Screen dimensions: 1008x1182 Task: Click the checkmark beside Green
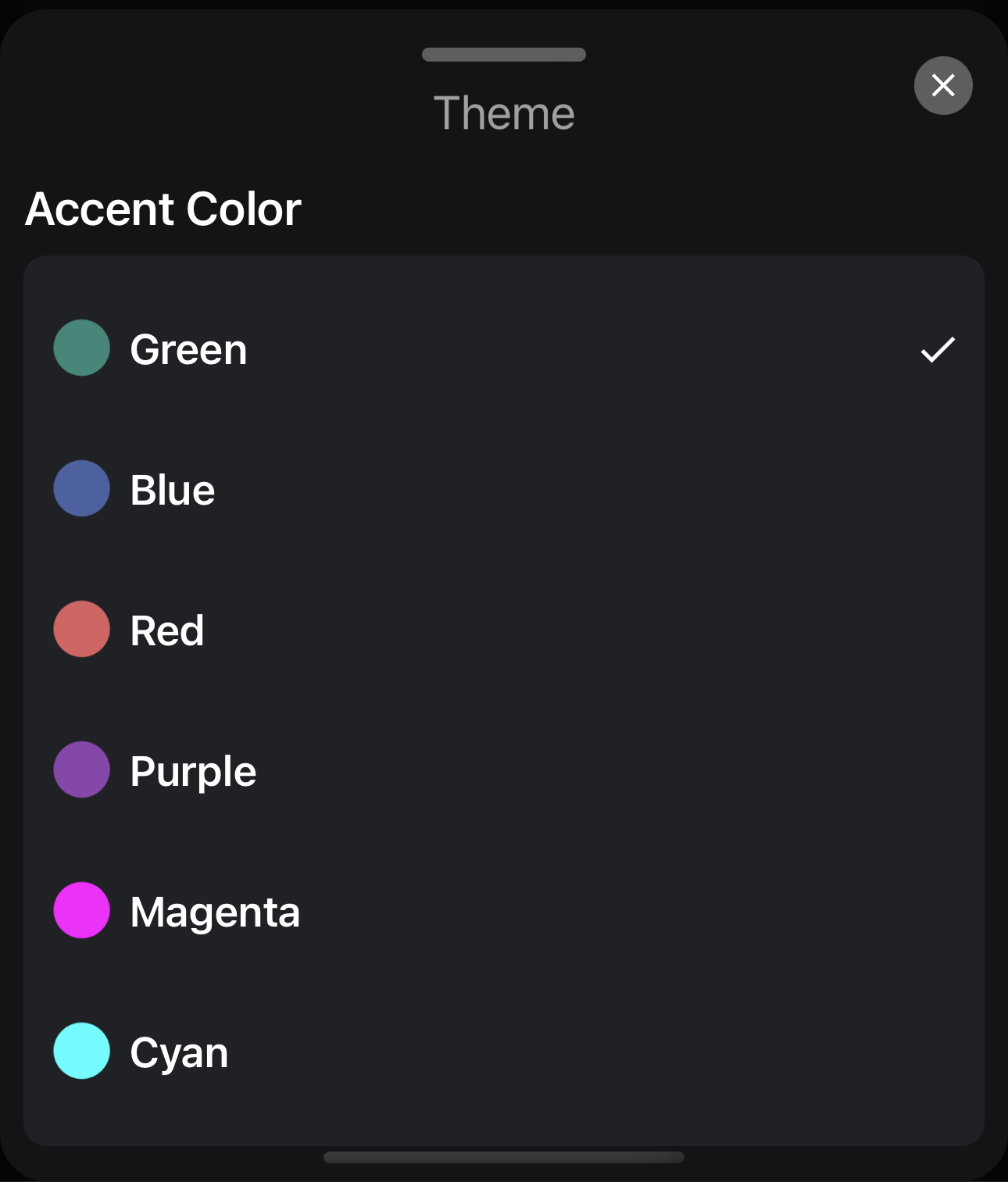point(938,349)
